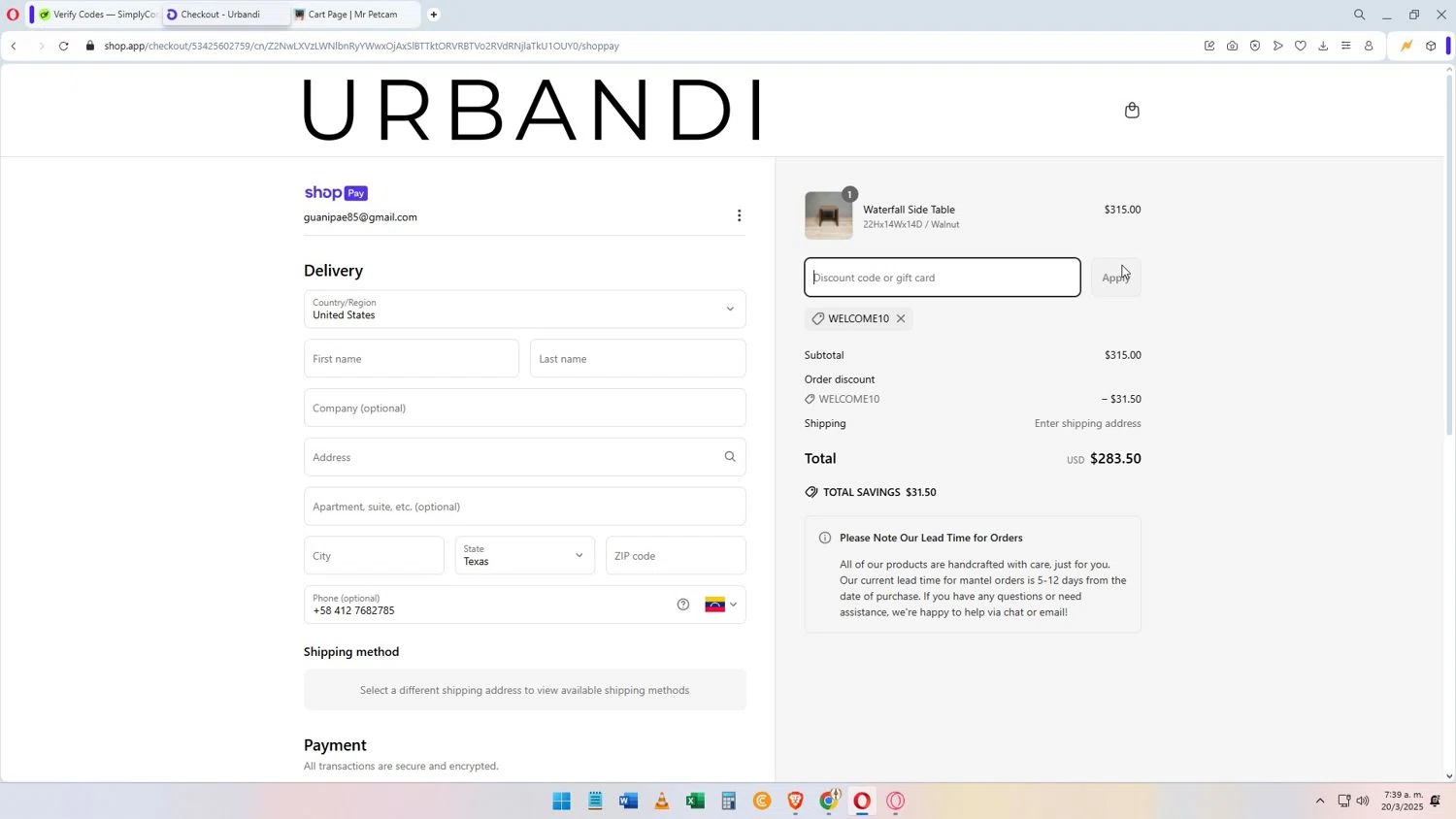Open the downloads icon
This screenshot has width=1456, height=819.
[x=1323, y=46]
